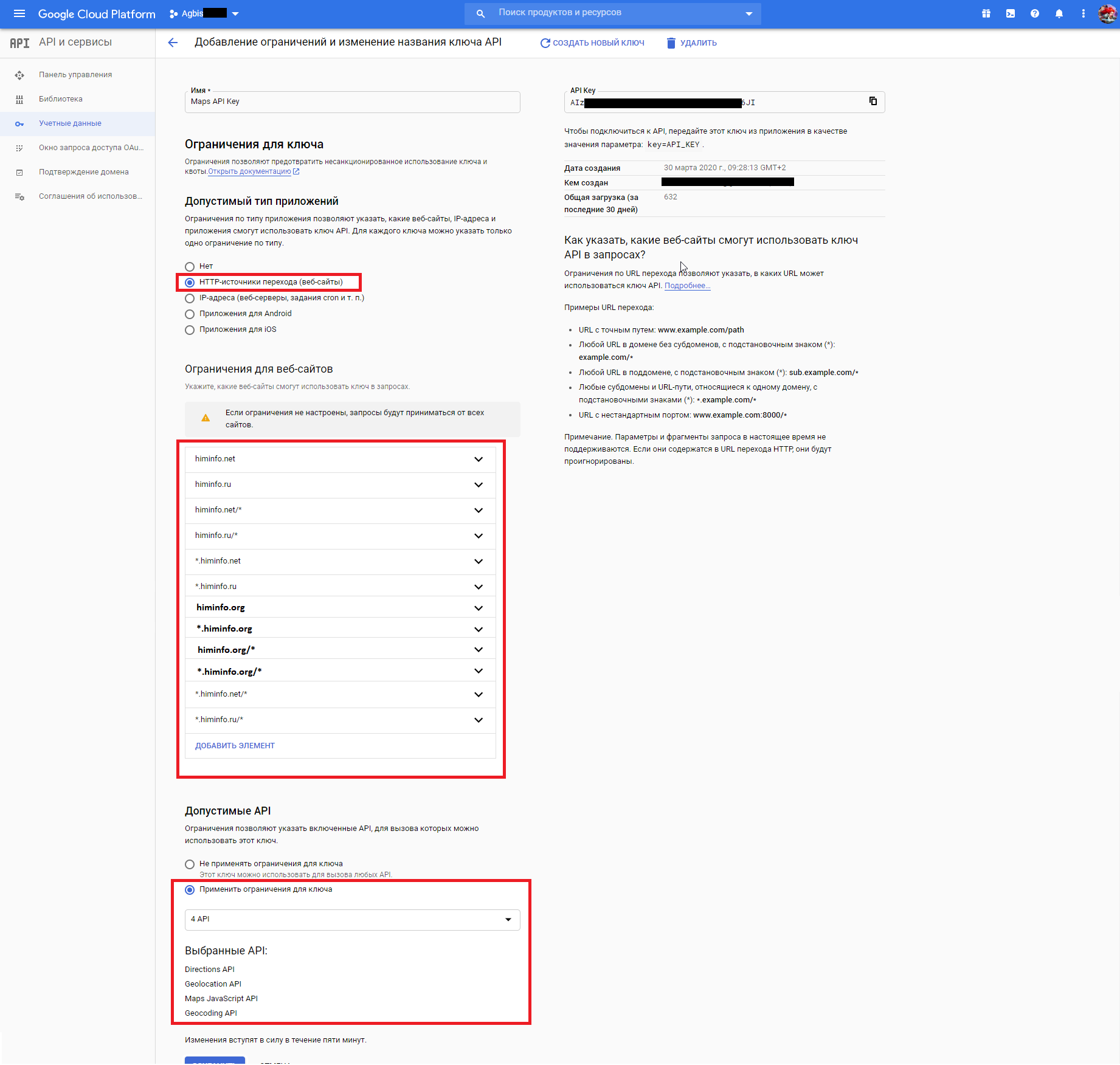The image size is (1120, 1065).
Task: Open the help question mark icon
Action: (x=1035, y=13)
